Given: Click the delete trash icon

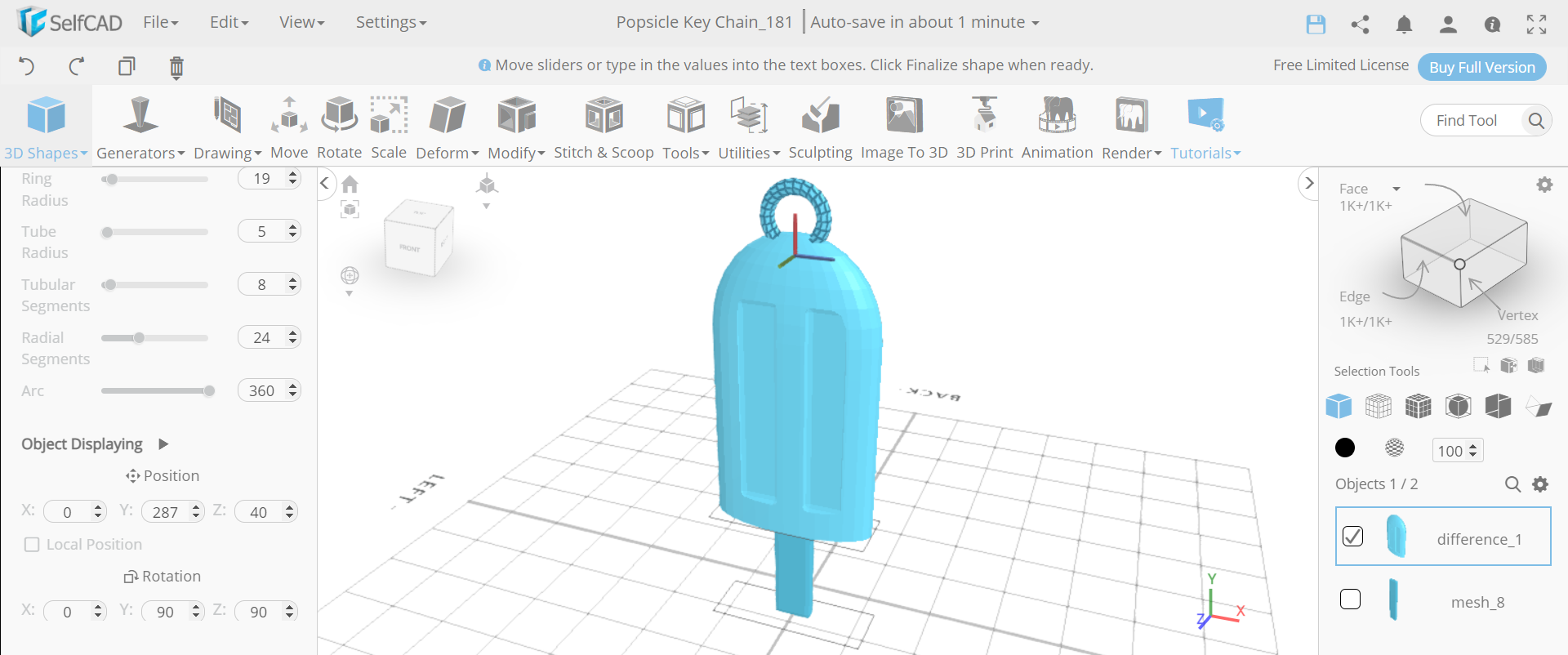Looking at the screenshot, I should pos(176,67).
